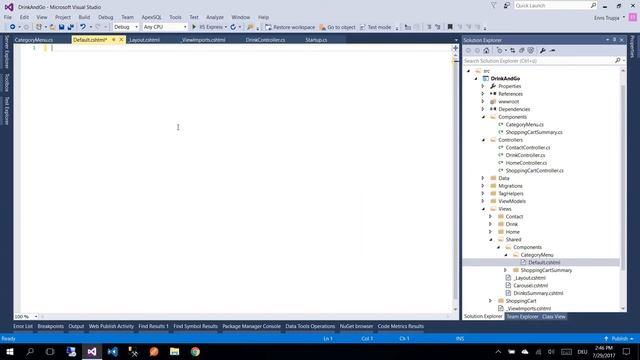Expand the Migrations folder
Viewport: 640px width, 360px height.
483,186
